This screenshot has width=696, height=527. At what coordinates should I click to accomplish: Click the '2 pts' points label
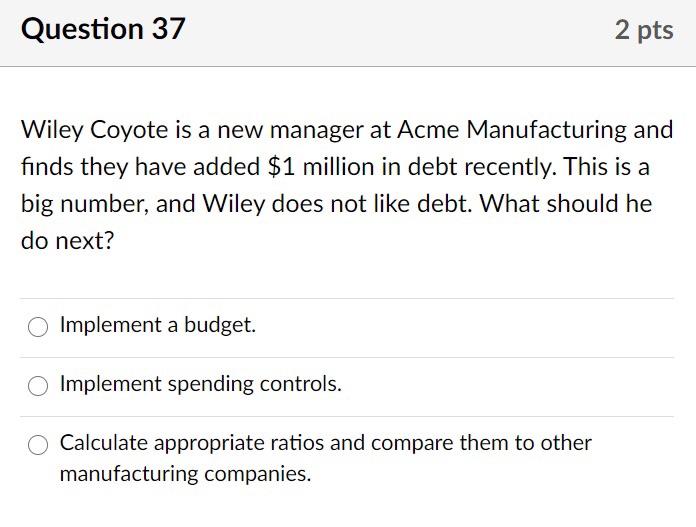pyautogui.click(x=644, y=31)
